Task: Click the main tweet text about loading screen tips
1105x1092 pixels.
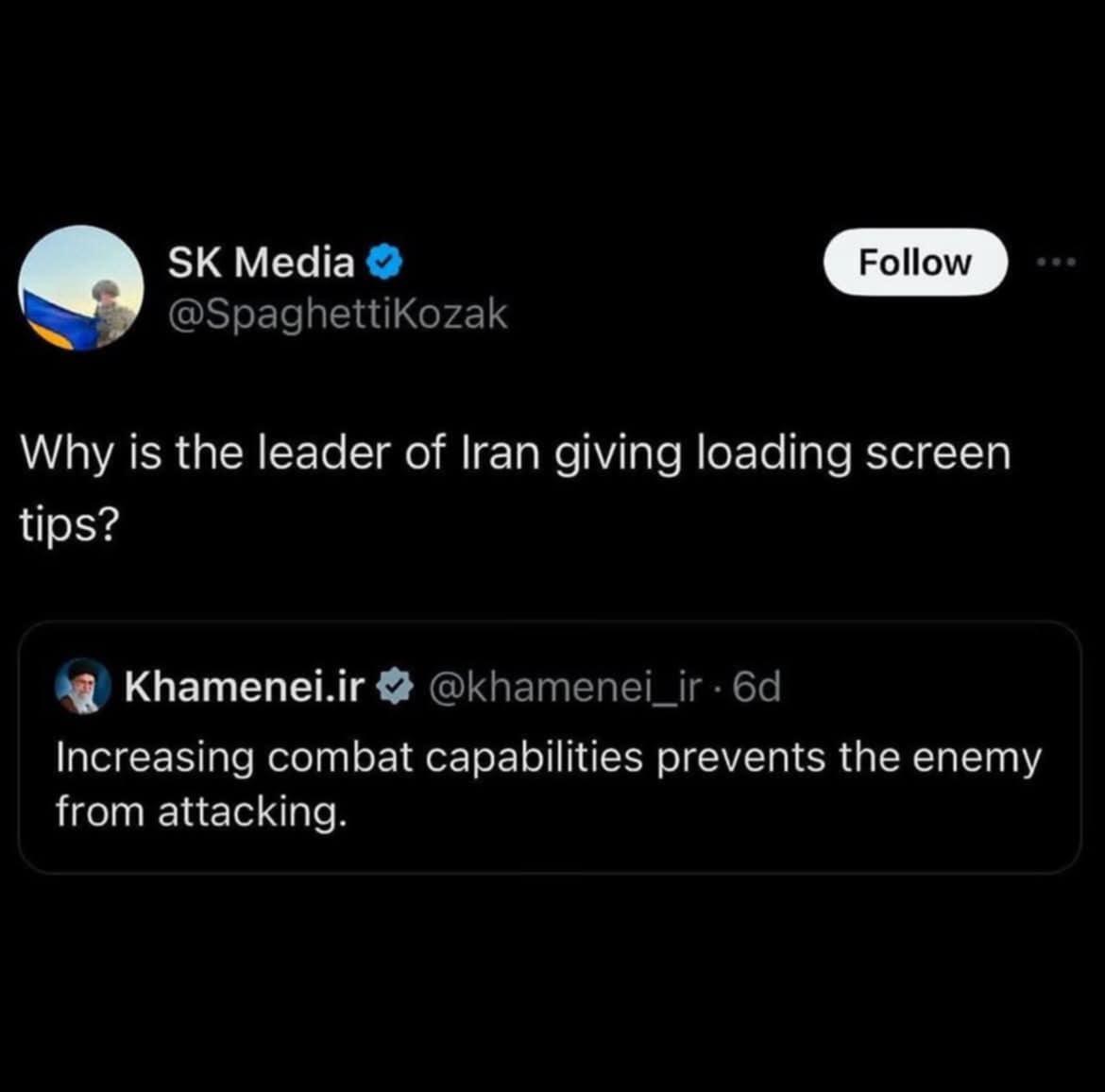Action: click(x=515, y=487)
